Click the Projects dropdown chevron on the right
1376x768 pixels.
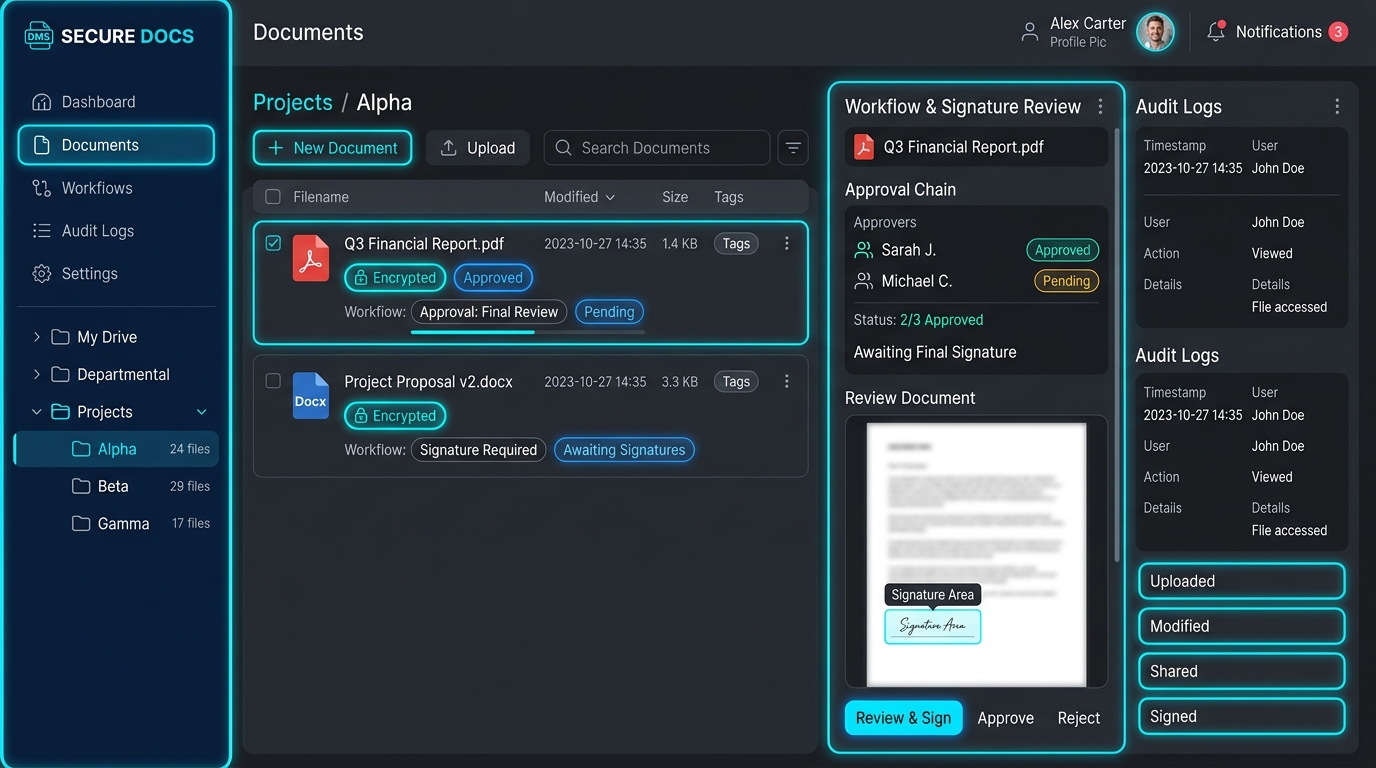point(201,412)
